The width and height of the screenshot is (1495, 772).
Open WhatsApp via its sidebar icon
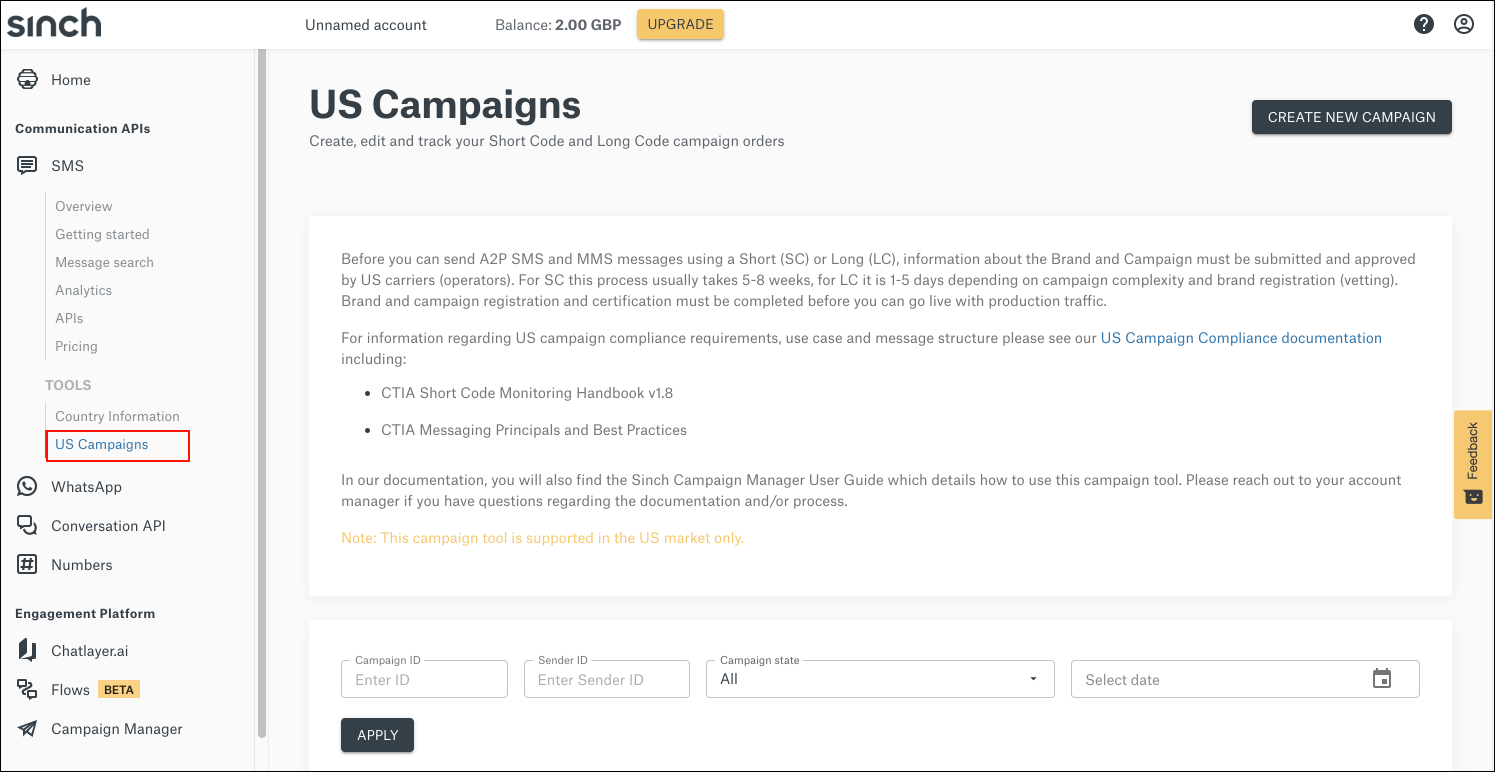[28, 487]
